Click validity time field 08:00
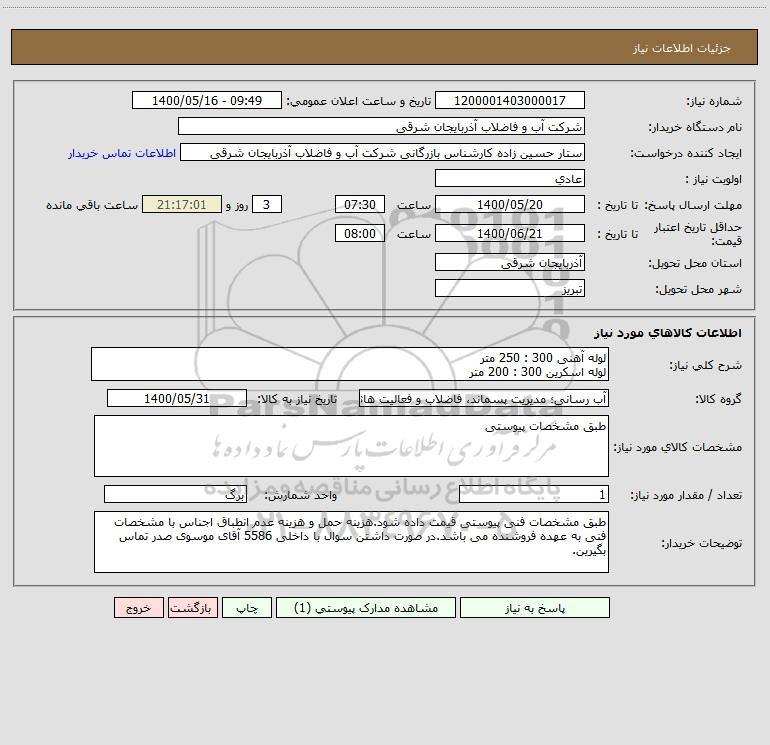Viewport: 770px width, 745px height. tap(359, 233)
